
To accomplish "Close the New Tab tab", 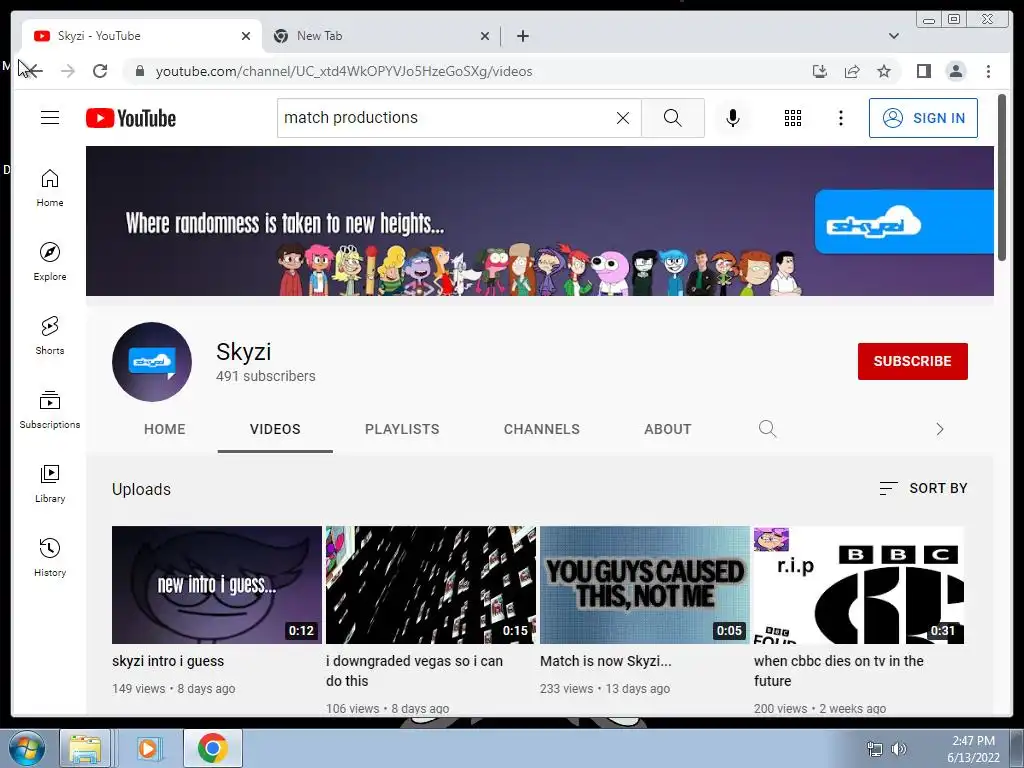I will [485, 36].
